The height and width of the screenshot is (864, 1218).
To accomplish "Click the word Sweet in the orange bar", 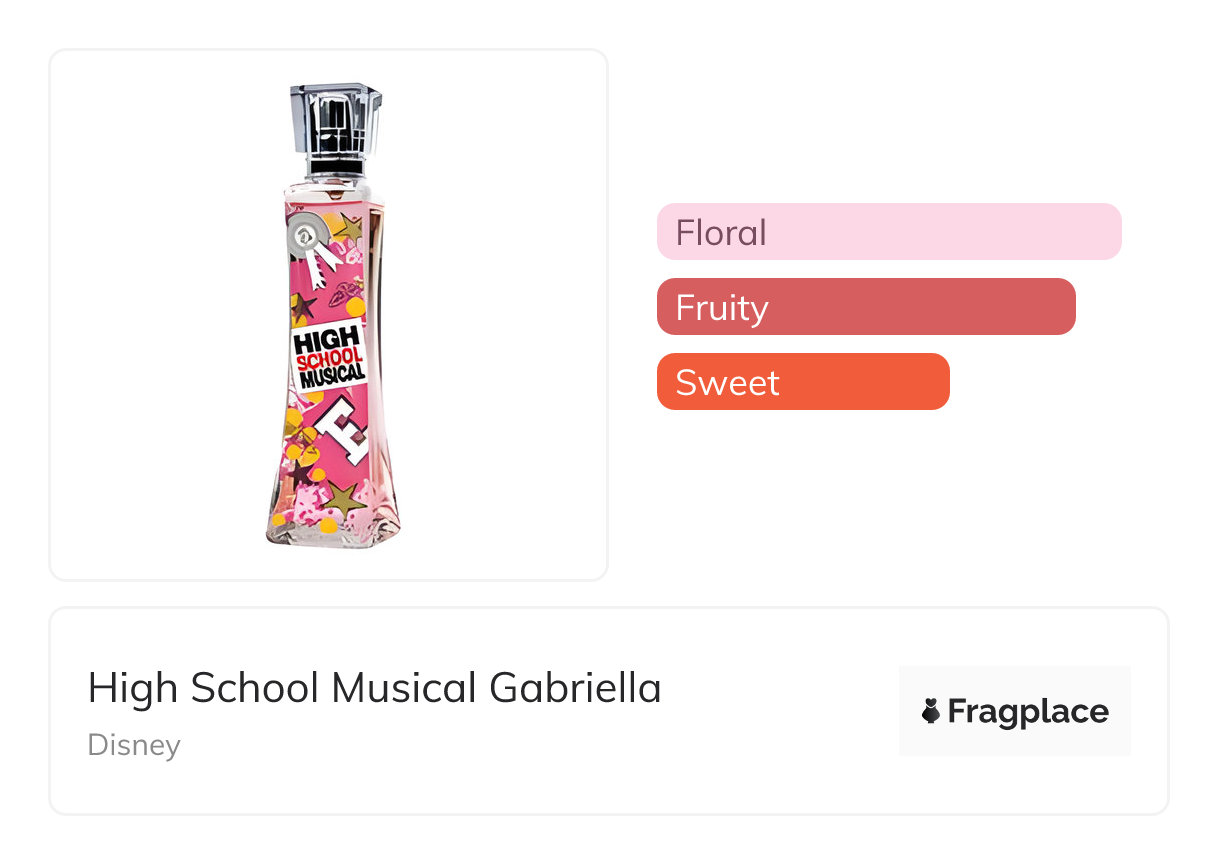I will pos(727,383).
